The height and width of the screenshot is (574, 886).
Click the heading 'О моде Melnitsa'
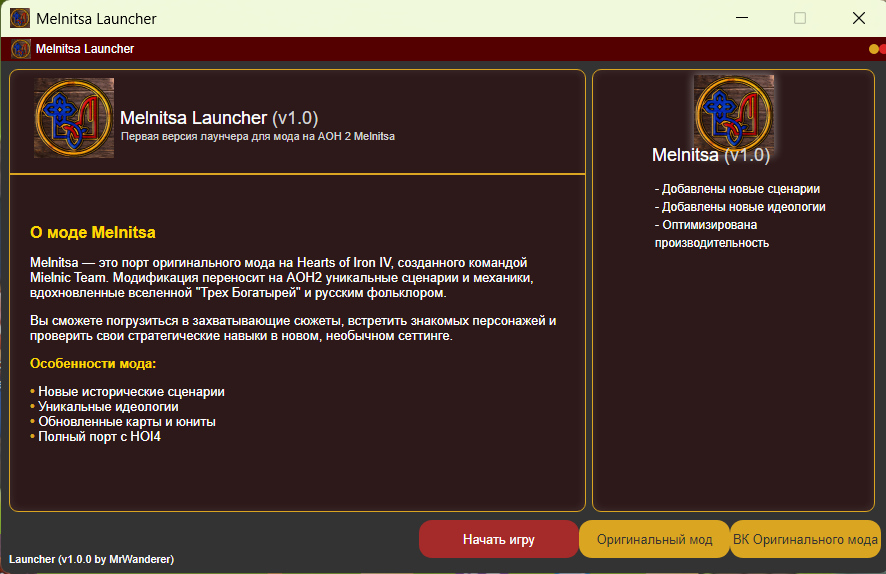click(93, 232)
